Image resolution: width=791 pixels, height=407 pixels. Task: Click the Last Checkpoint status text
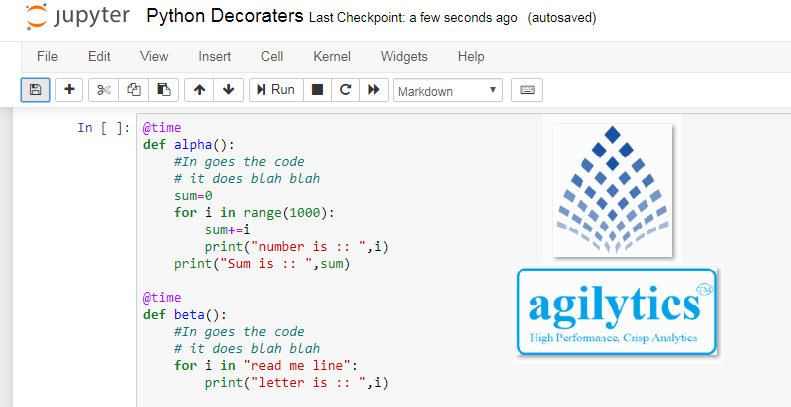coord(413,18)
